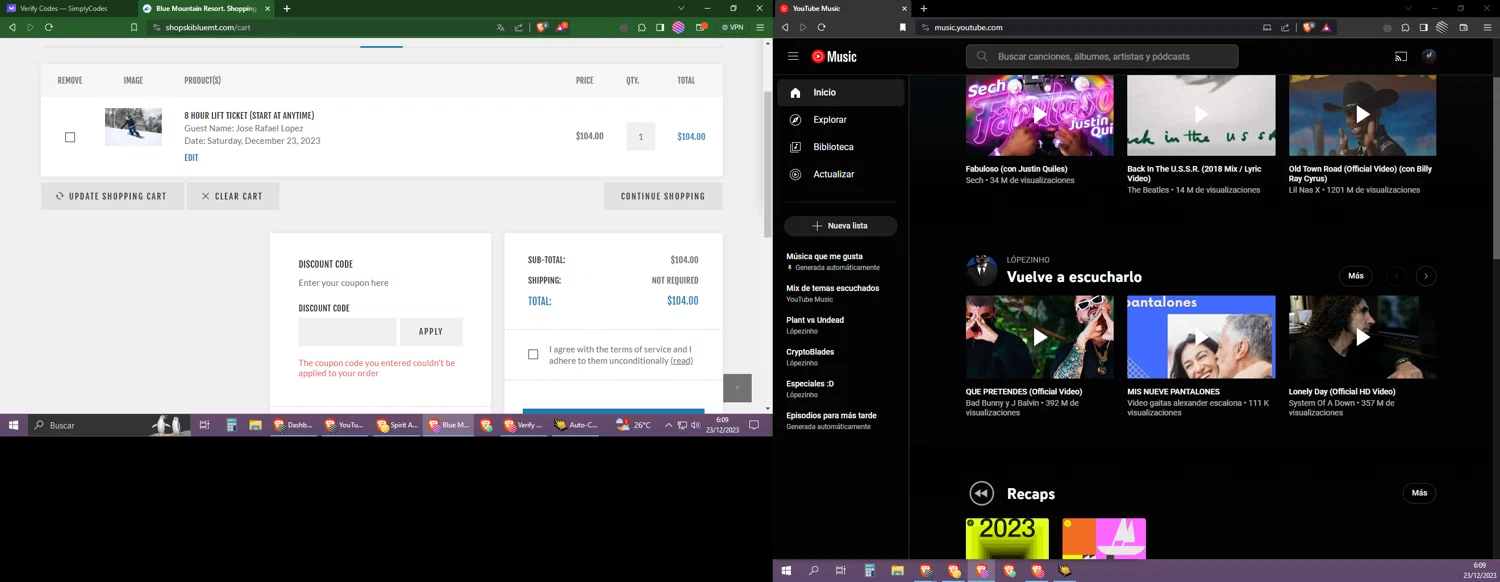Open the Auto-C... taskbar app
This screenshot has height=582, width=1500.
(x=577, y=425)
